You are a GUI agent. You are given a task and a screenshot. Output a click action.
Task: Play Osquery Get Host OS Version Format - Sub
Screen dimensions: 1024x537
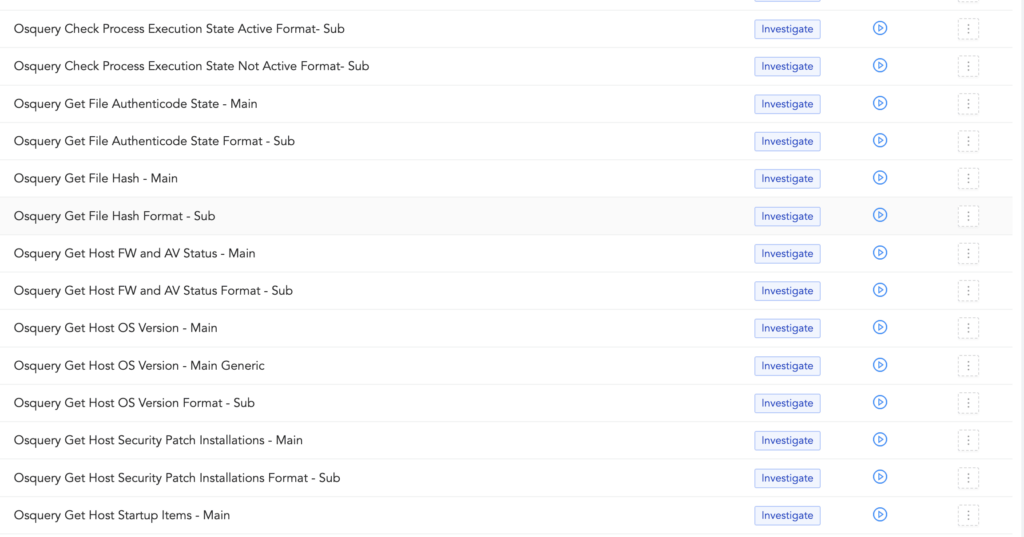coord(880,402)
